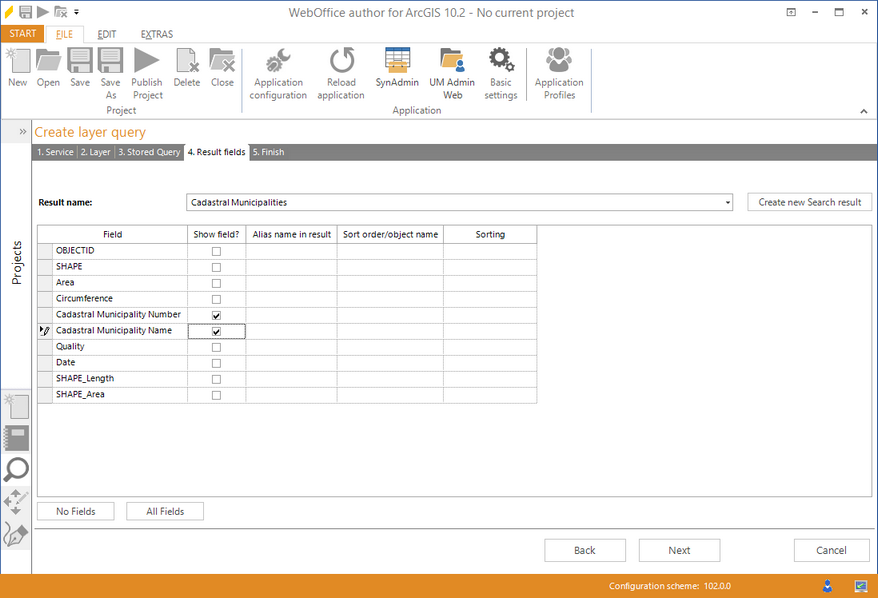Click the All Fields button

[x=164, y=511]
